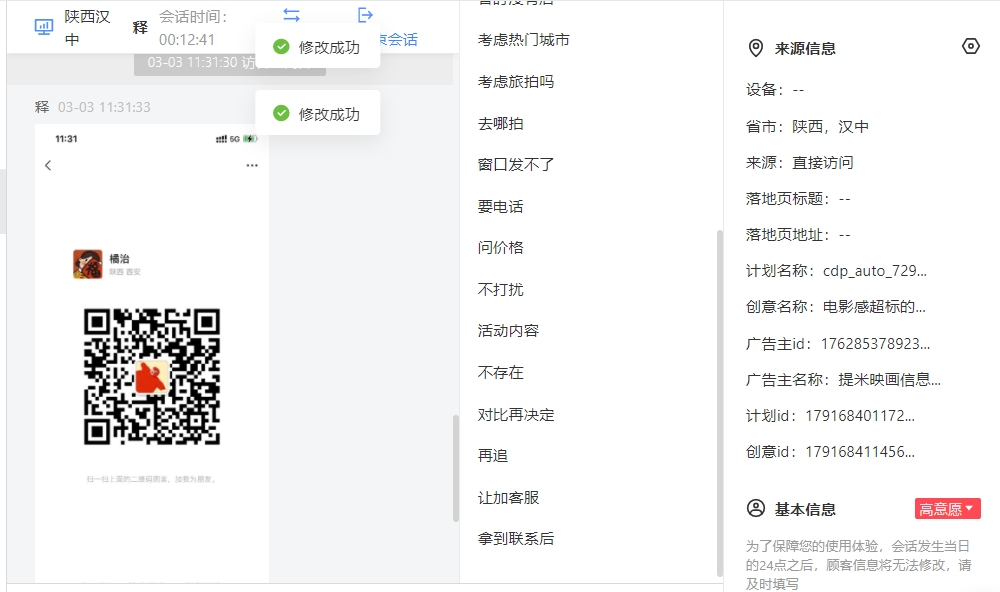Select quick reply 活动内容
This screenshot has width=1000, height=592.
(x=508, y=330)
